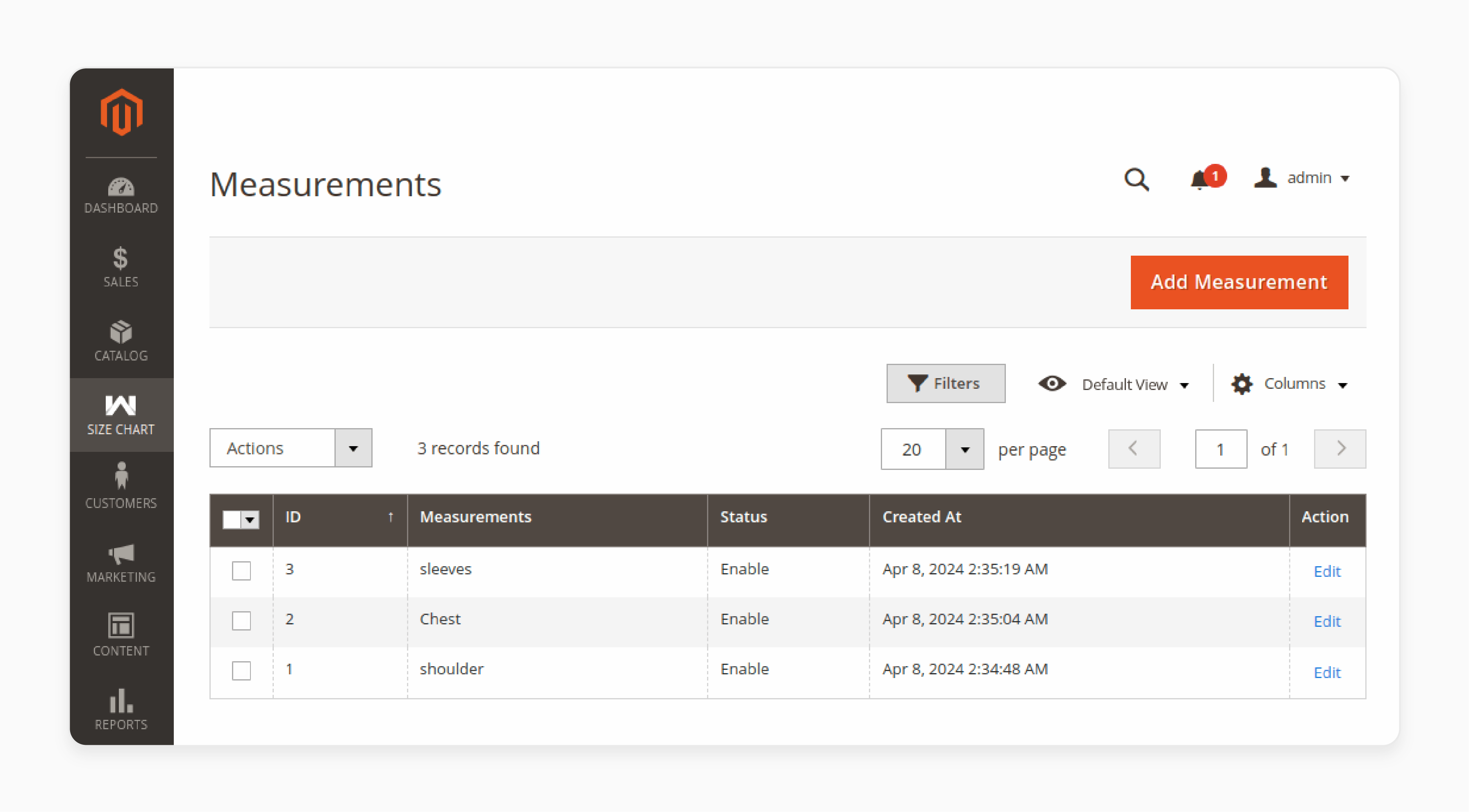Screen dimensions: 1469x812
Task: Open the Filters button
Action: [946, 383]
